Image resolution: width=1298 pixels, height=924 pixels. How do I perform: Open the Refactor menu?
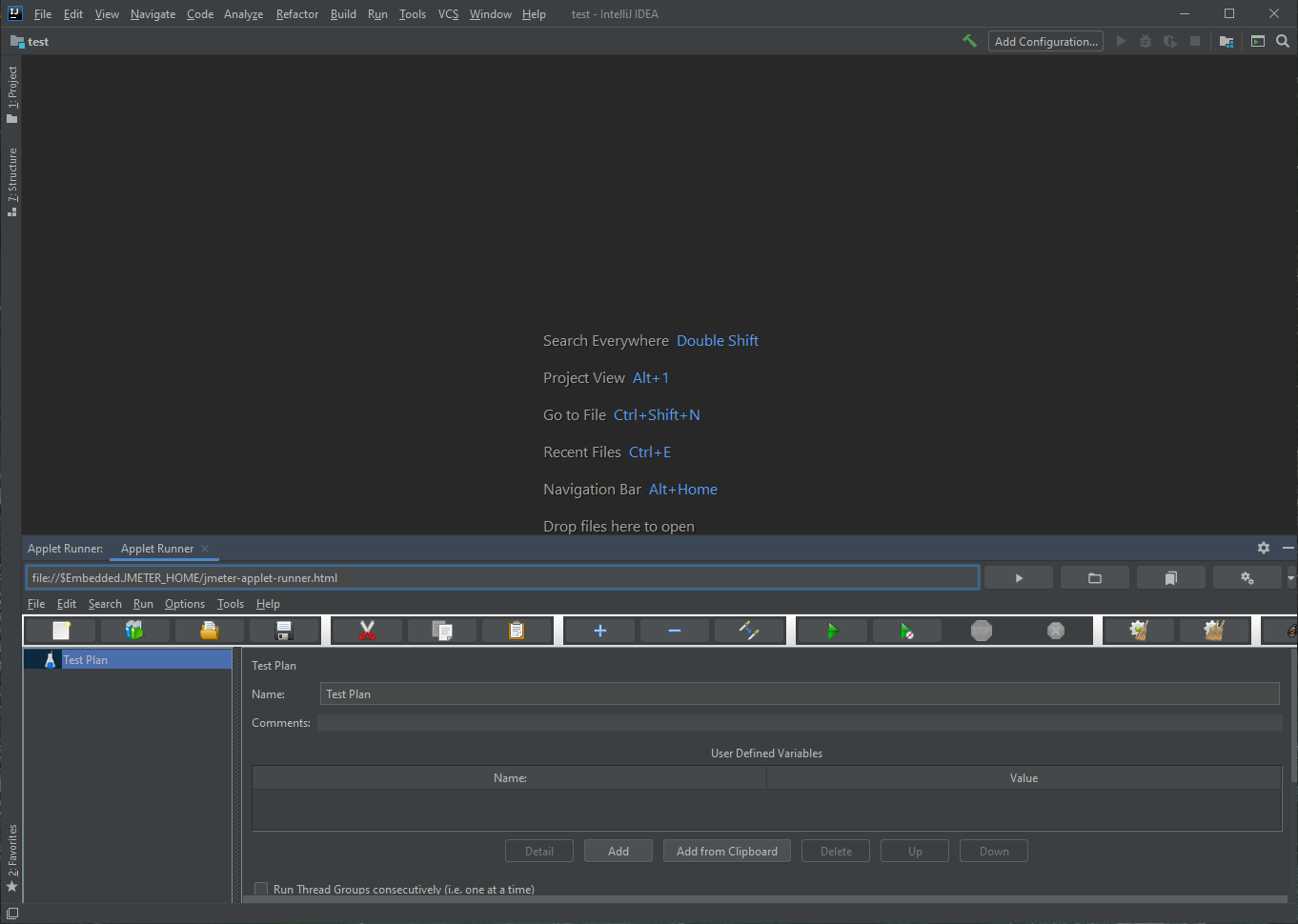tap(297, 14)
